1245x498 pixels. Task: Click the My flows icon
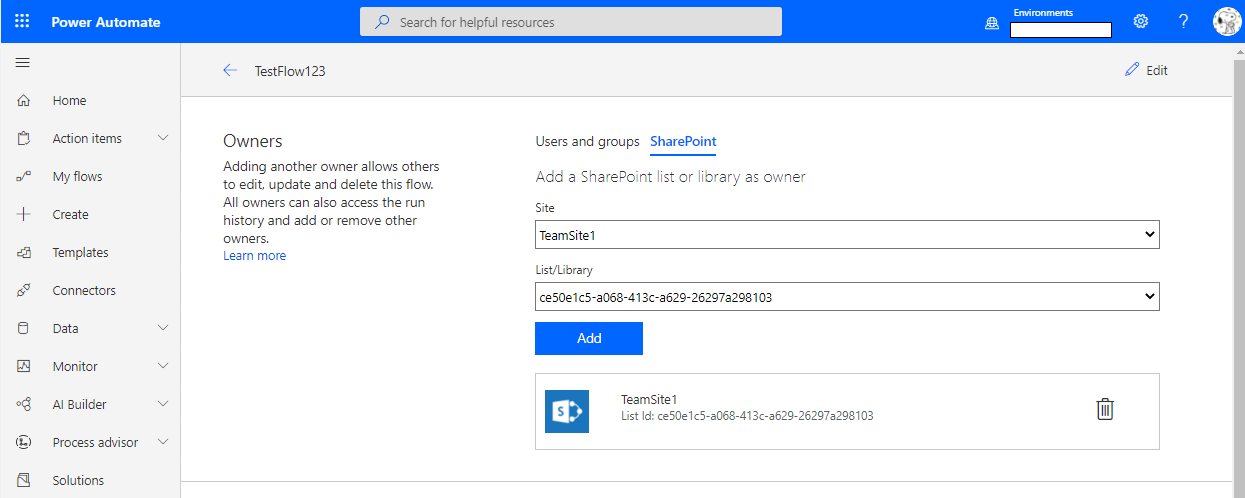coord(24,176)
